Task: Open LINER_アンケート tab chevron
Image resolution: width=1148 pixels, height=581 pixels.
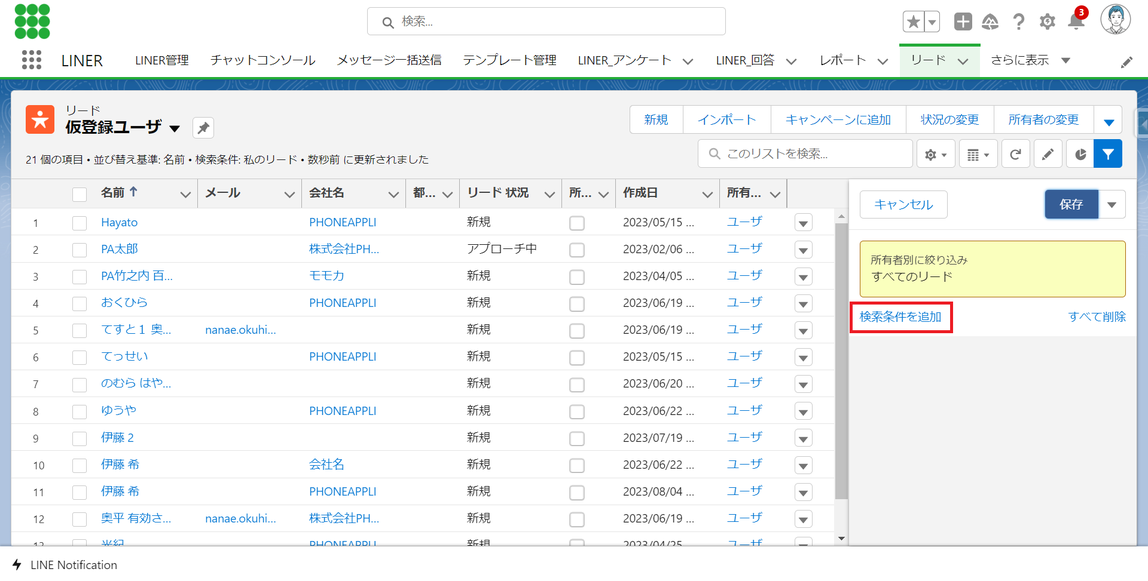Action: (687, 61)
